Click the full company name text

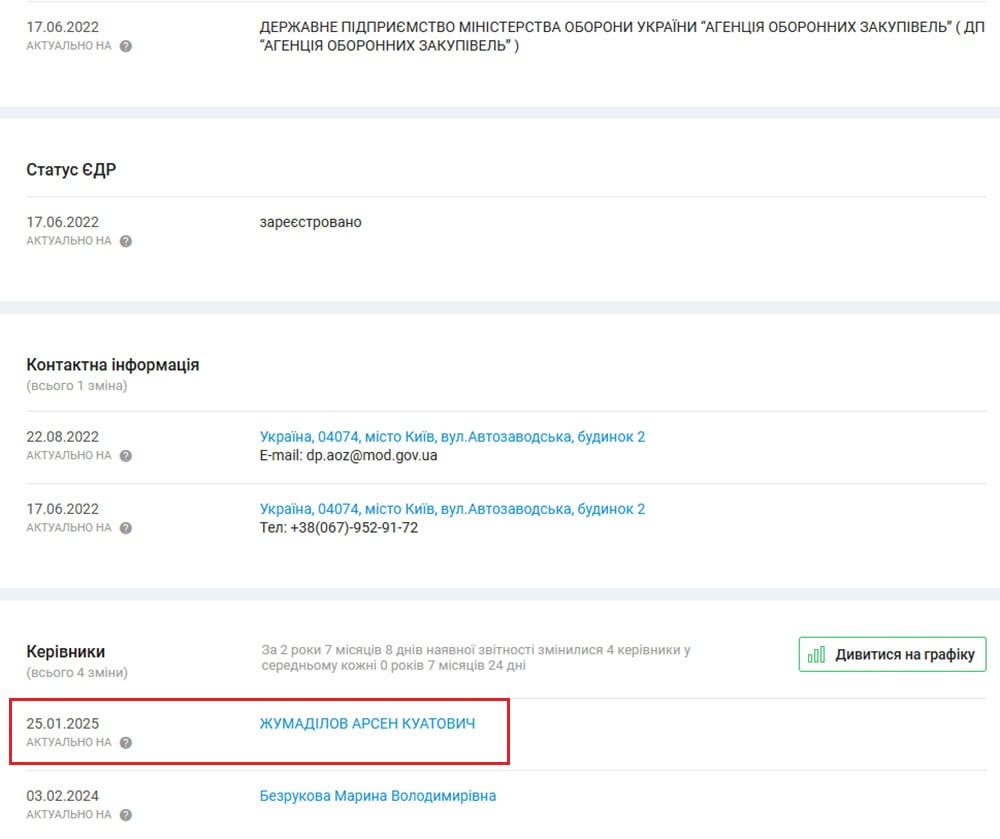620,36
